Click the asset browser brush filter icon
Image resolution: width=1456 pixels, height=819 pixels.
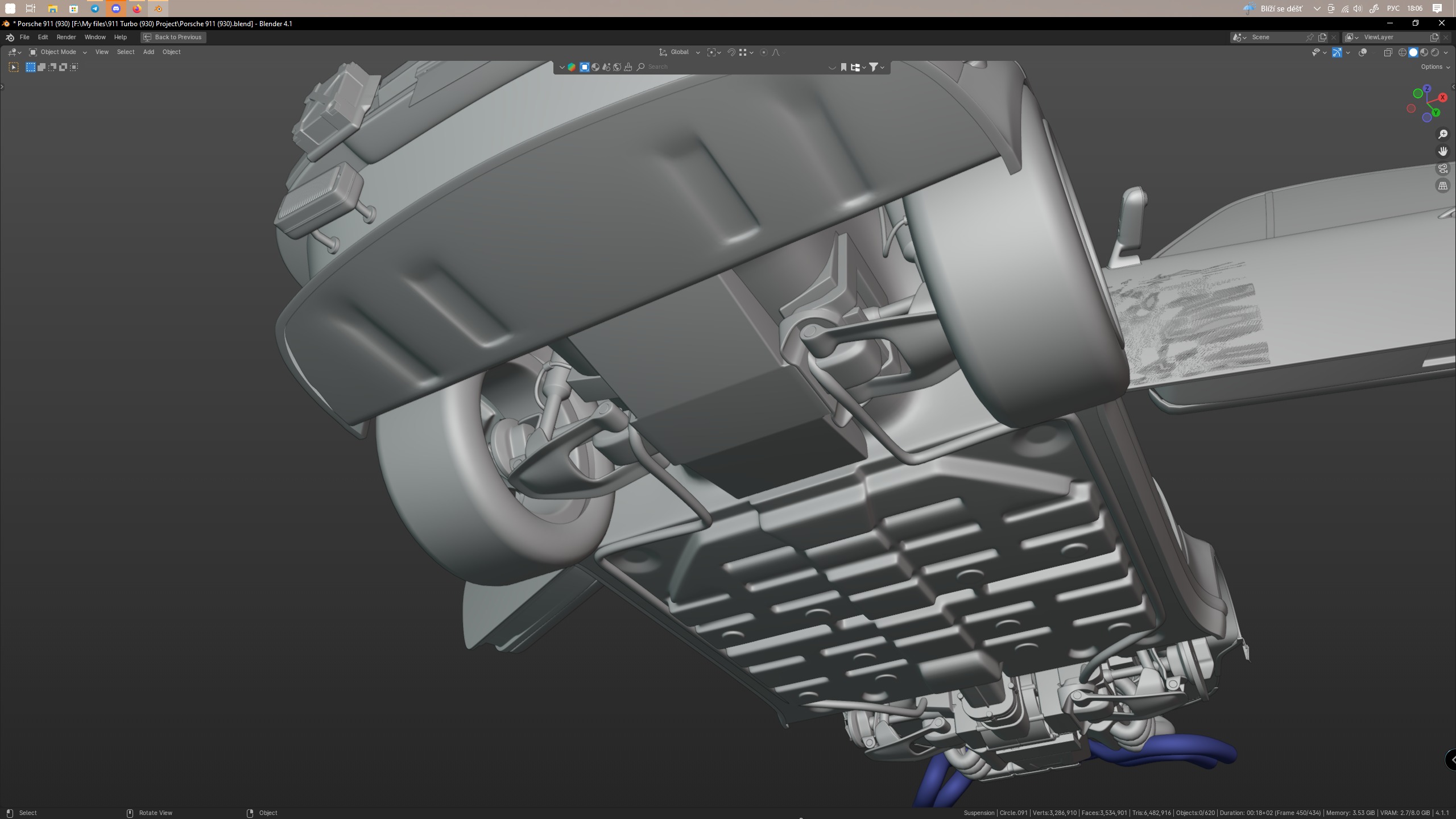tap(628, 67)
